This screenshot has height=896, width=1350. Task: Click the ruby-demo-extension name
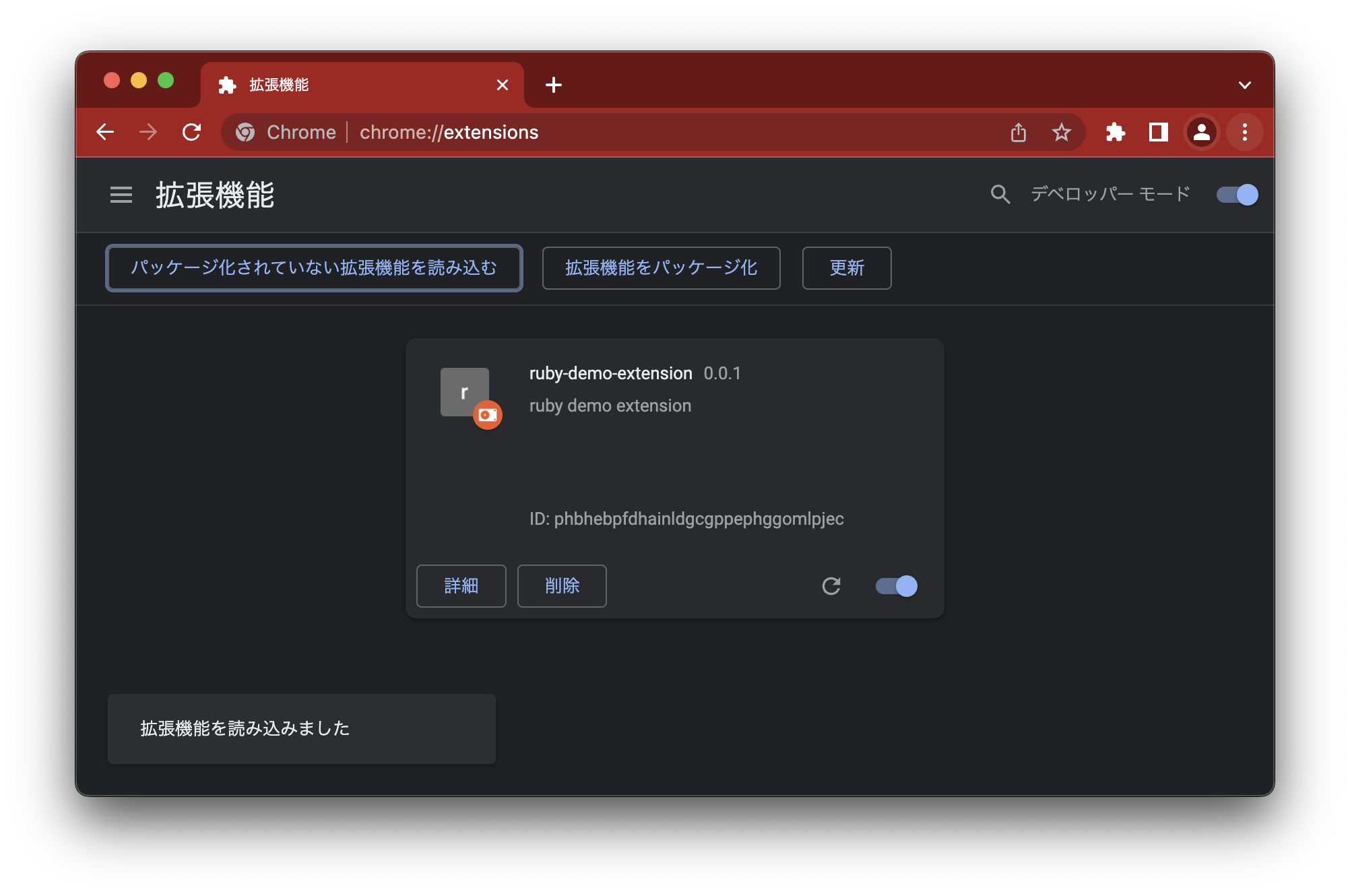click(611, 373)
